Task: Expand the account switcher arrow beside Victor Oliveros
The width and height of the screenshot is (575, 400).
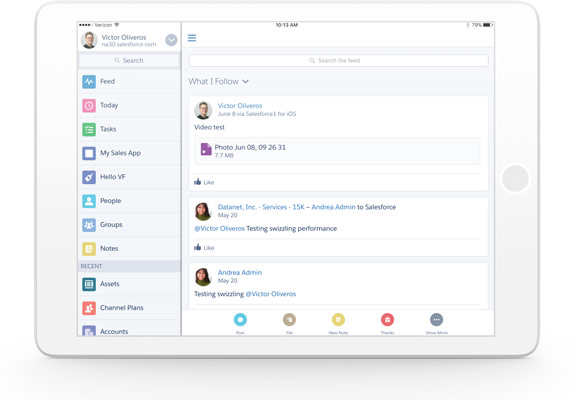Action: coord(171,40)
